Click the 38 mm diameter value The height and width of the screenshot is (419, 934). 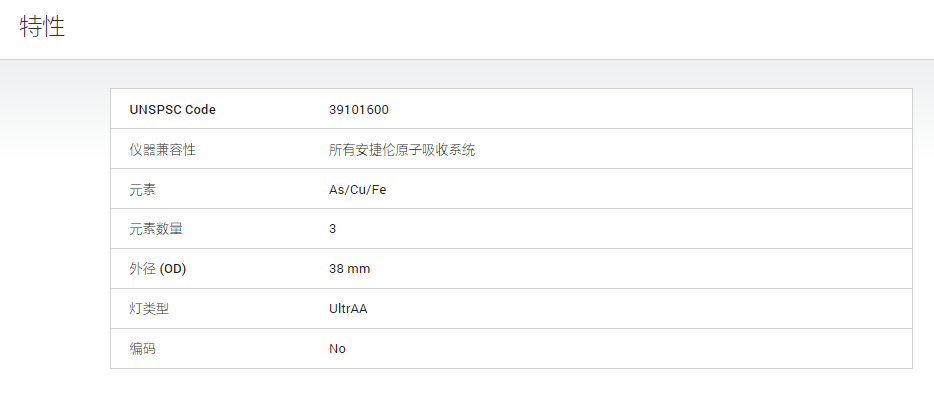tap(350, 269)
